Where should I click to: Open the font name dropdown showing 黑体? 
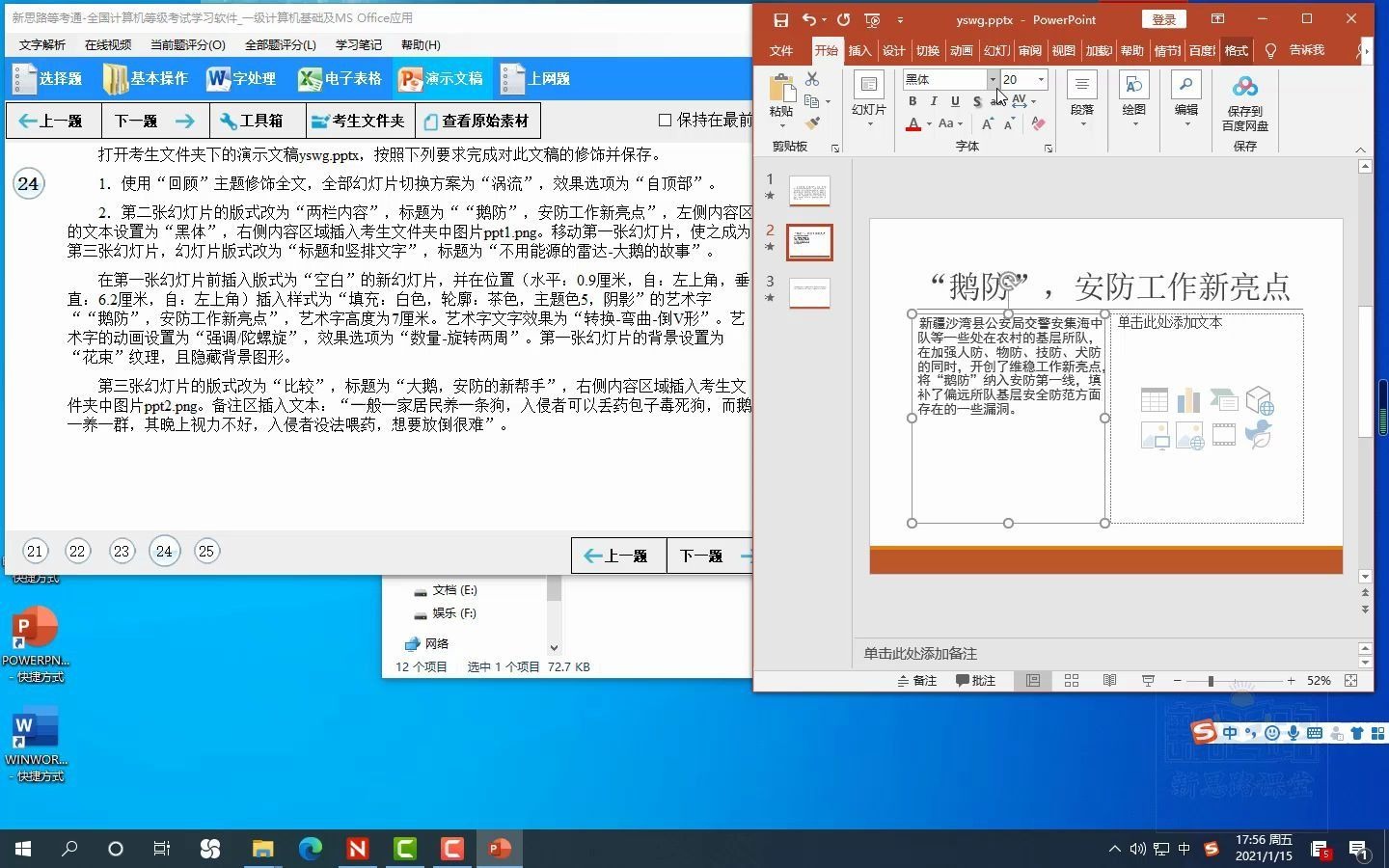[x=993, y=79]
